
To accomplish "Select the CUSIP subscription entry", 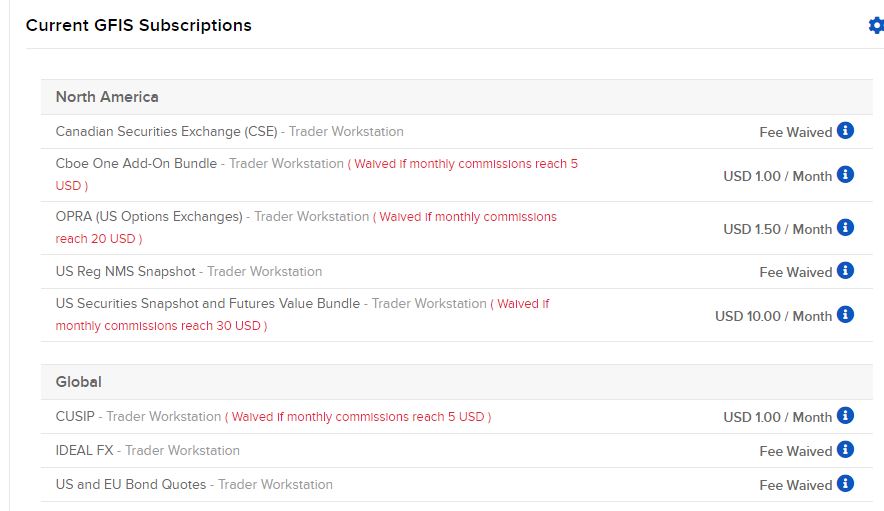I will [x=457, y=417].
